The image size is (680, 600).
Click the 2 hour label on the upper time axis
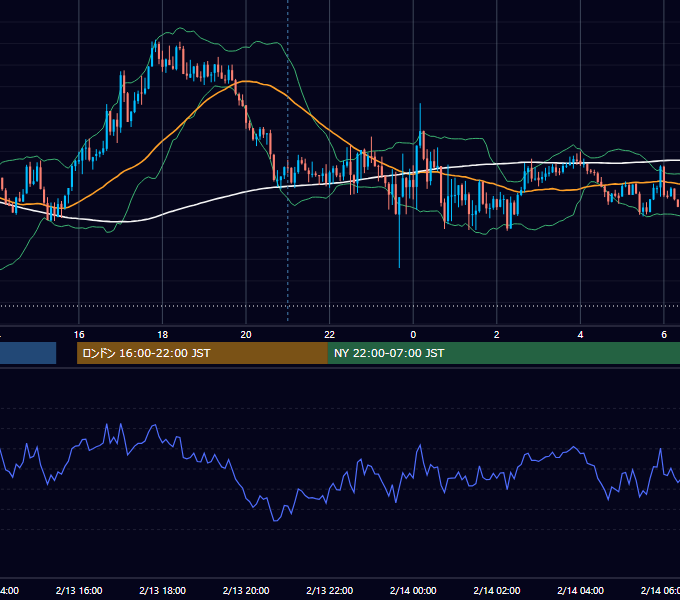497,335
